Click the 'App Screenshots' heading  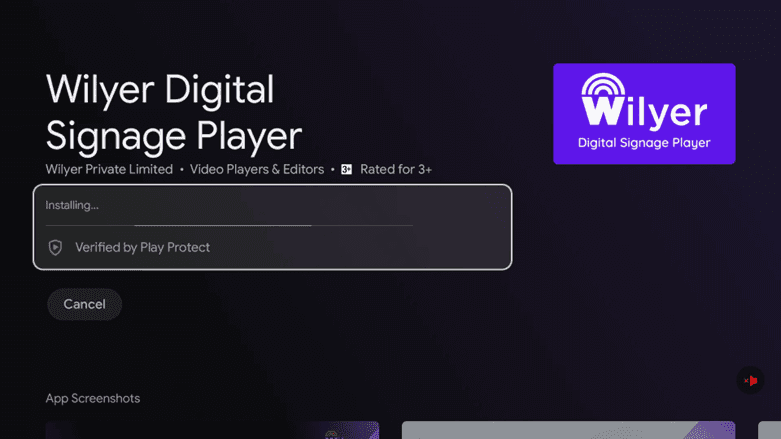tap(93, 398)
